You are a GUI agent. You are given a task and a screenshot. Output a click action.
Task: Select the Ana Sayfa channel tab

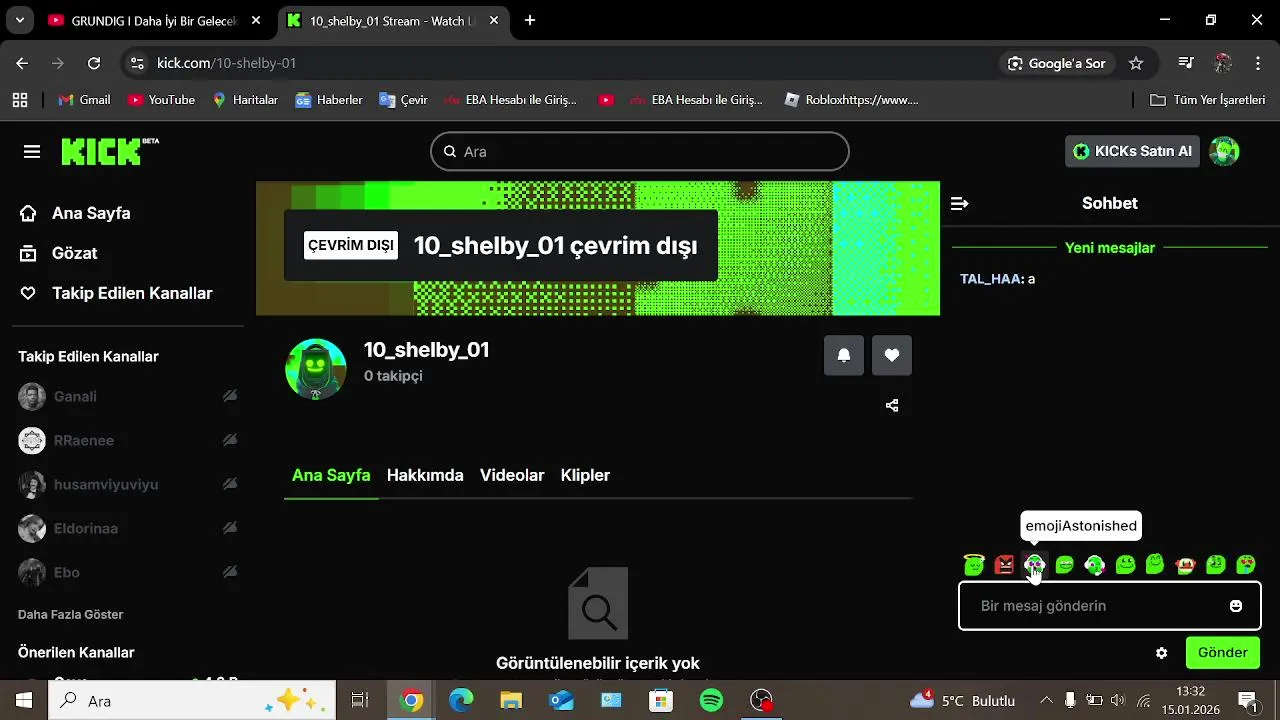point(331,475)
